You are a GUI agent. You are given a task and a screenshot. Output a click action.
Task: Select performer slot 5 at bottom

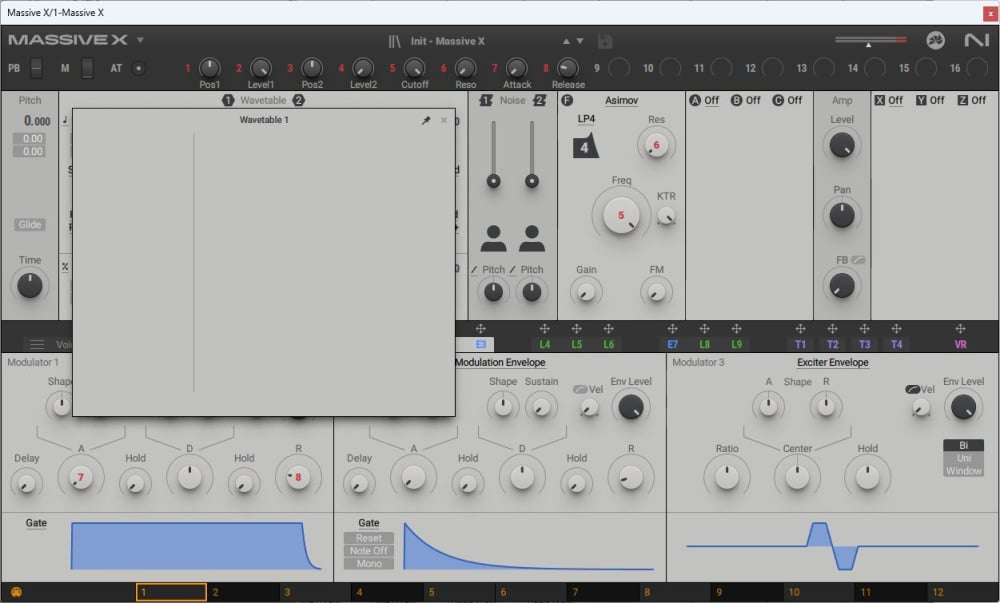pyautogui.click(x=459, y=592)
